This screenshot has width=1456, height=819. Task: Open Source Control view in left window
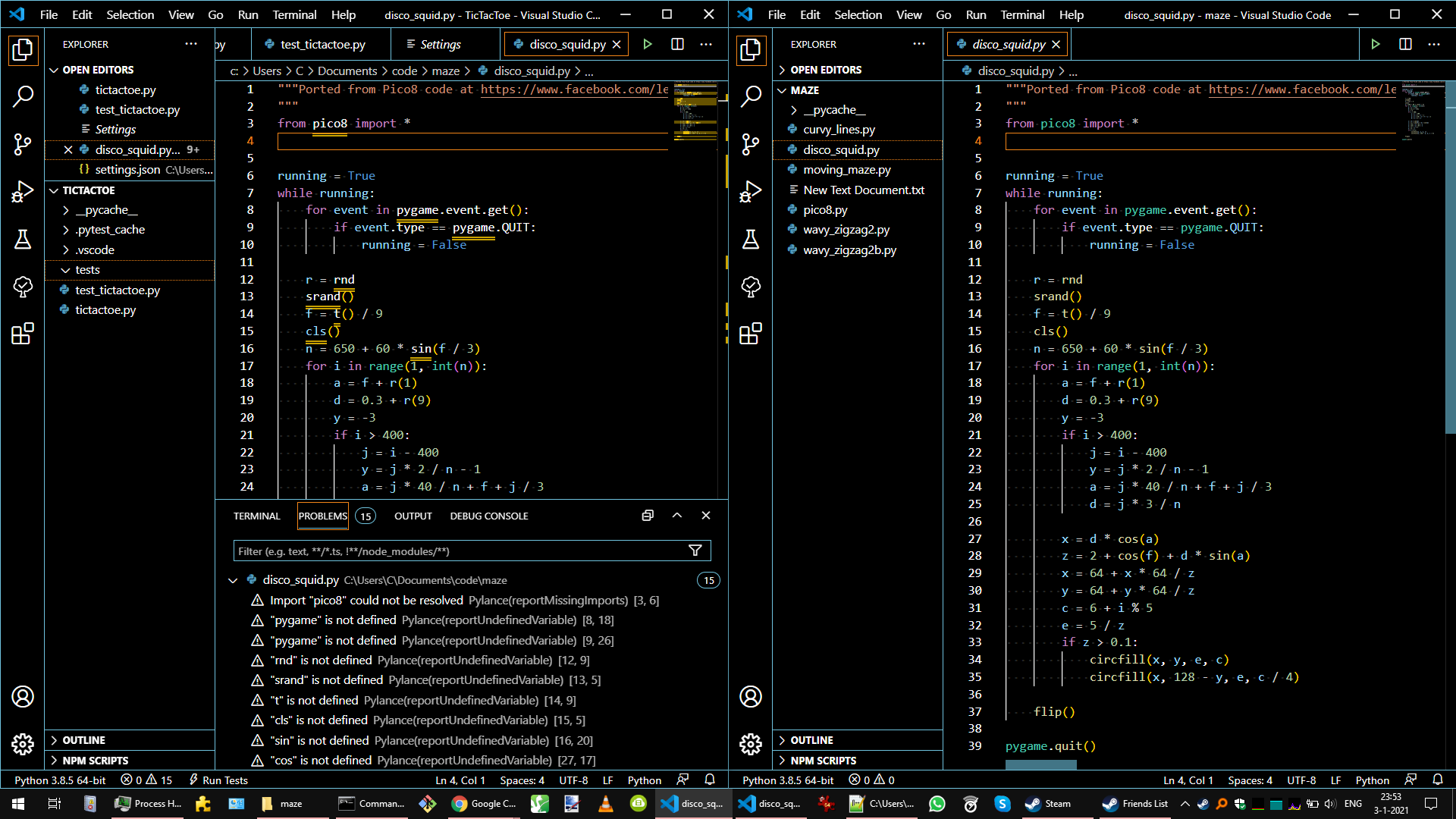[23, 144]
